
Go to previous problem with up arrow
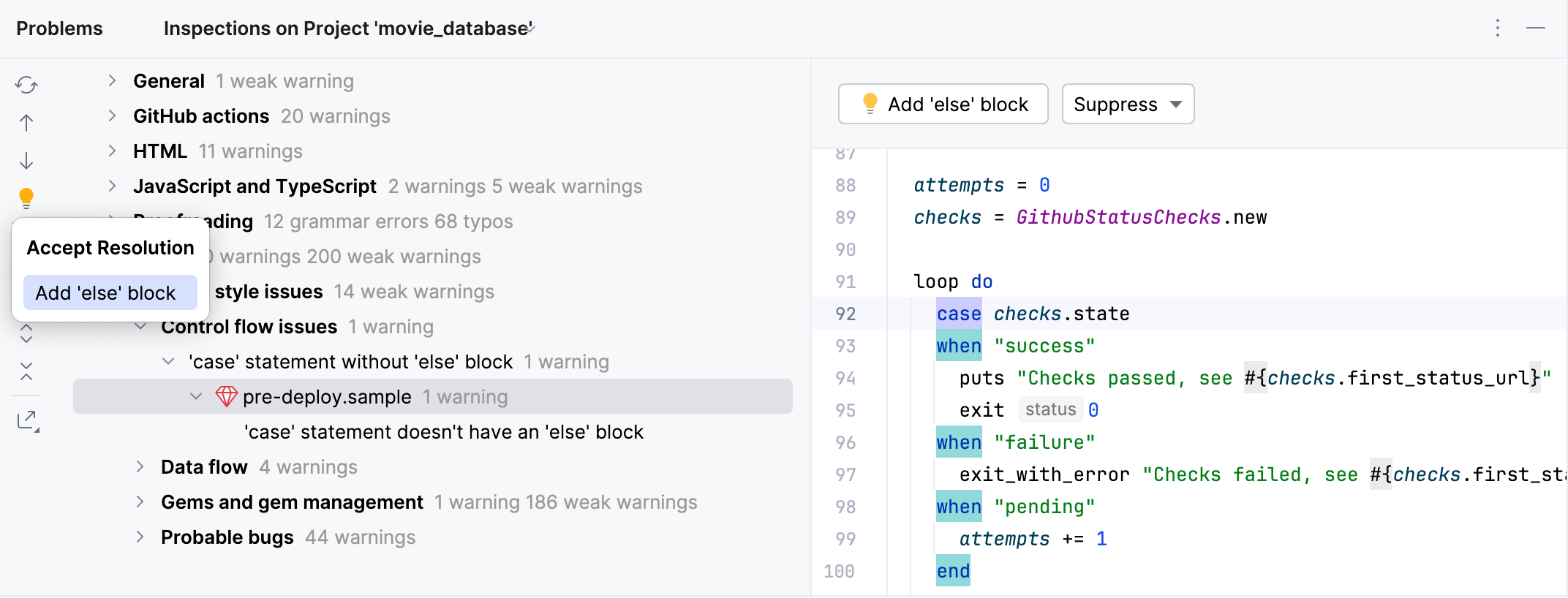click(x=26, y=123)
